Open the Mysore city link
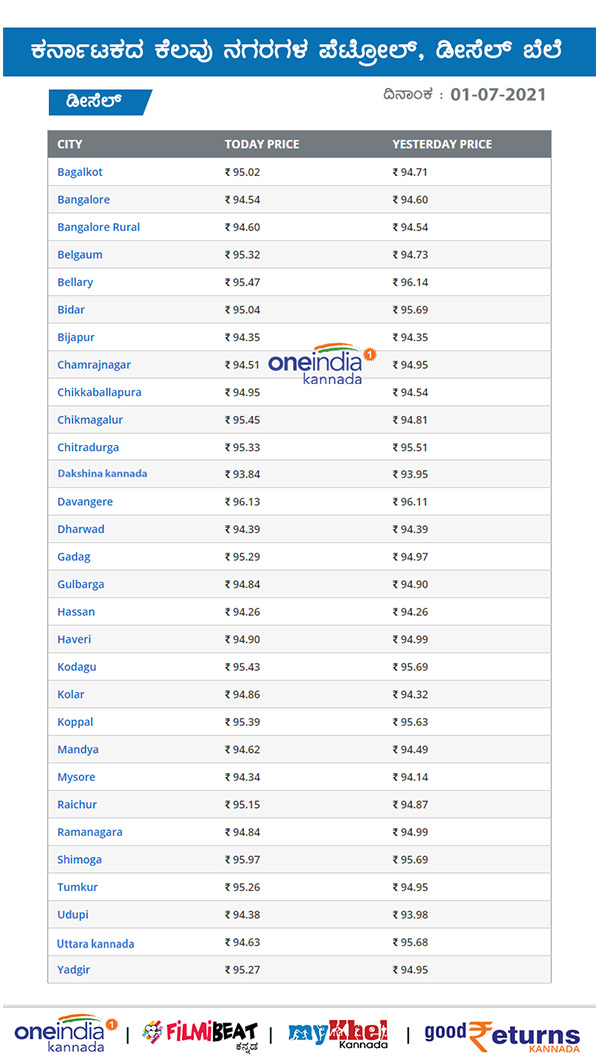 click(x=77, y=777)
